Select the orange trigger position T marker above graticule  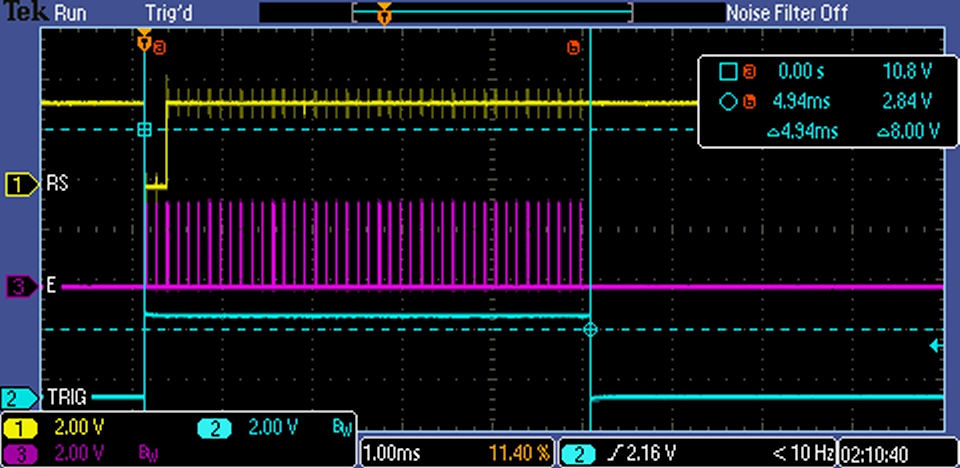(144, 42)
